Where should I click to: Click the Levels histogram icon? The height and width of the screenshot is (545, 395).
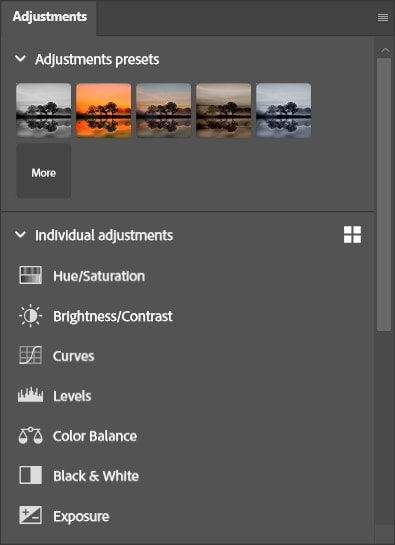click(31, 395)
